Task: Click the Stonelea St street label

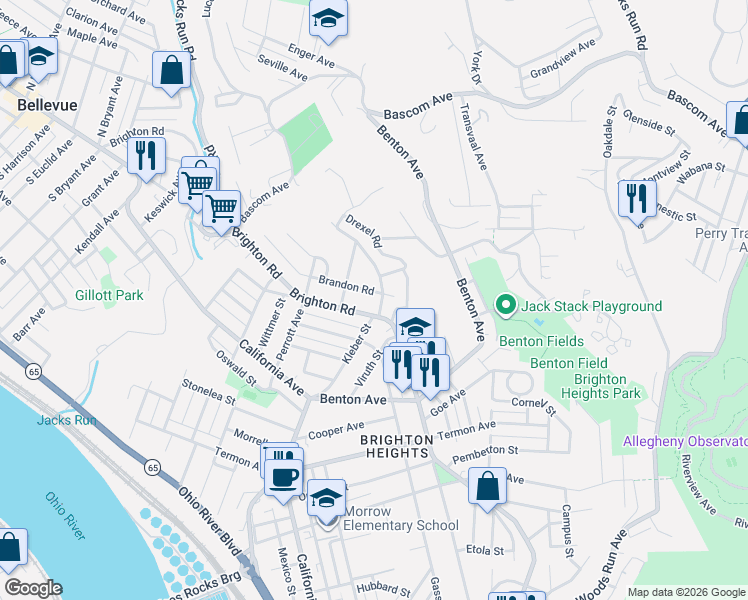Action: tap(208, 393)
